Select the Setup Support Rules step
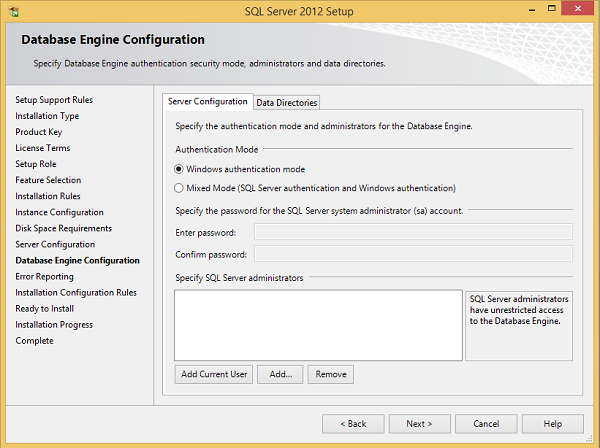600x448 pixels. [x=54, y=100]
